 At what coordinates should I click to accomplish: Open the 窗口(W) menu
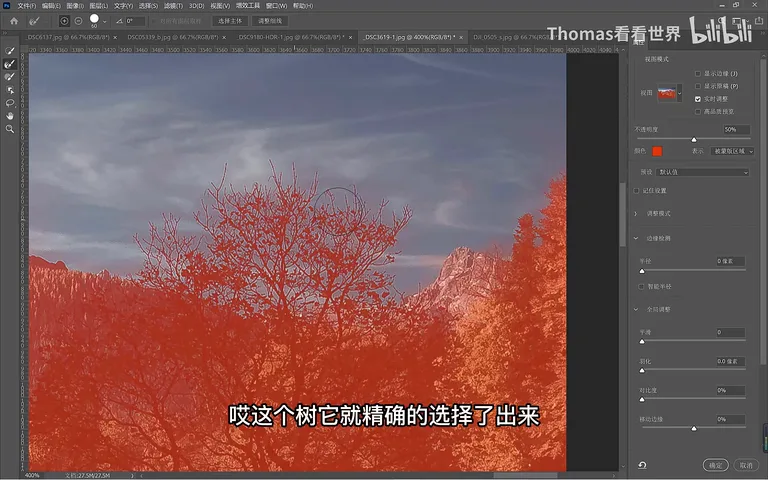(x=276, y=6)
